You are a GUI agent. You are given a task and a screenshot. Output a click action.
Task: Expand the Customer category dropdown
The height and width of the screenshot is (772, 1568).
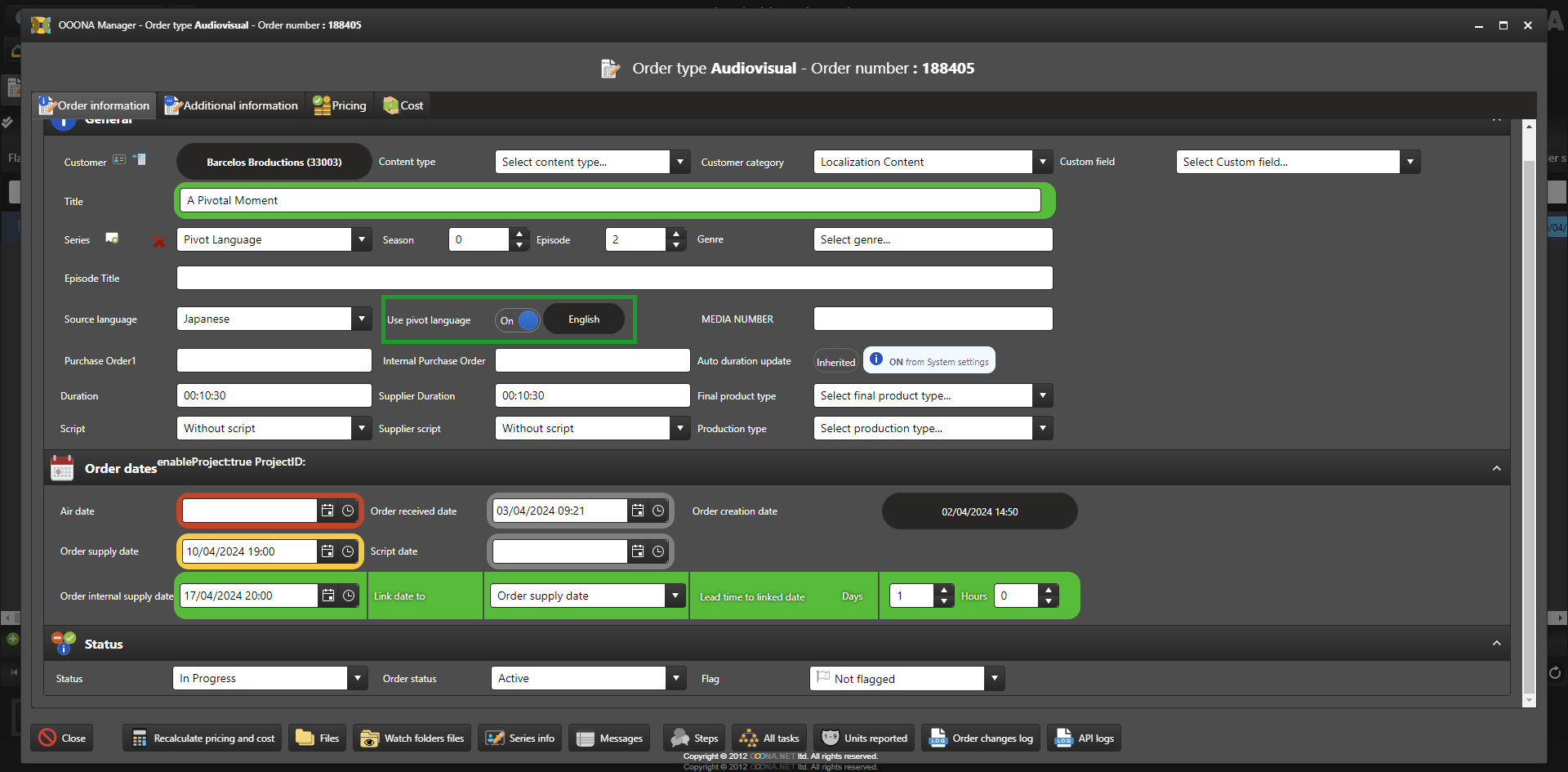pos(1042,162)
